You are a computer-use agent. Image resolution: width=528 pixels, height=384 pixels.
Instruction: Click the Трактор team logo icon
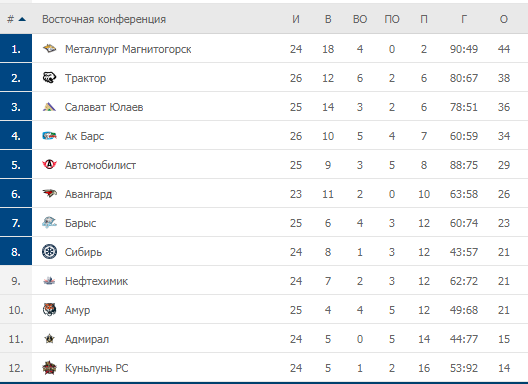point(50,78)
